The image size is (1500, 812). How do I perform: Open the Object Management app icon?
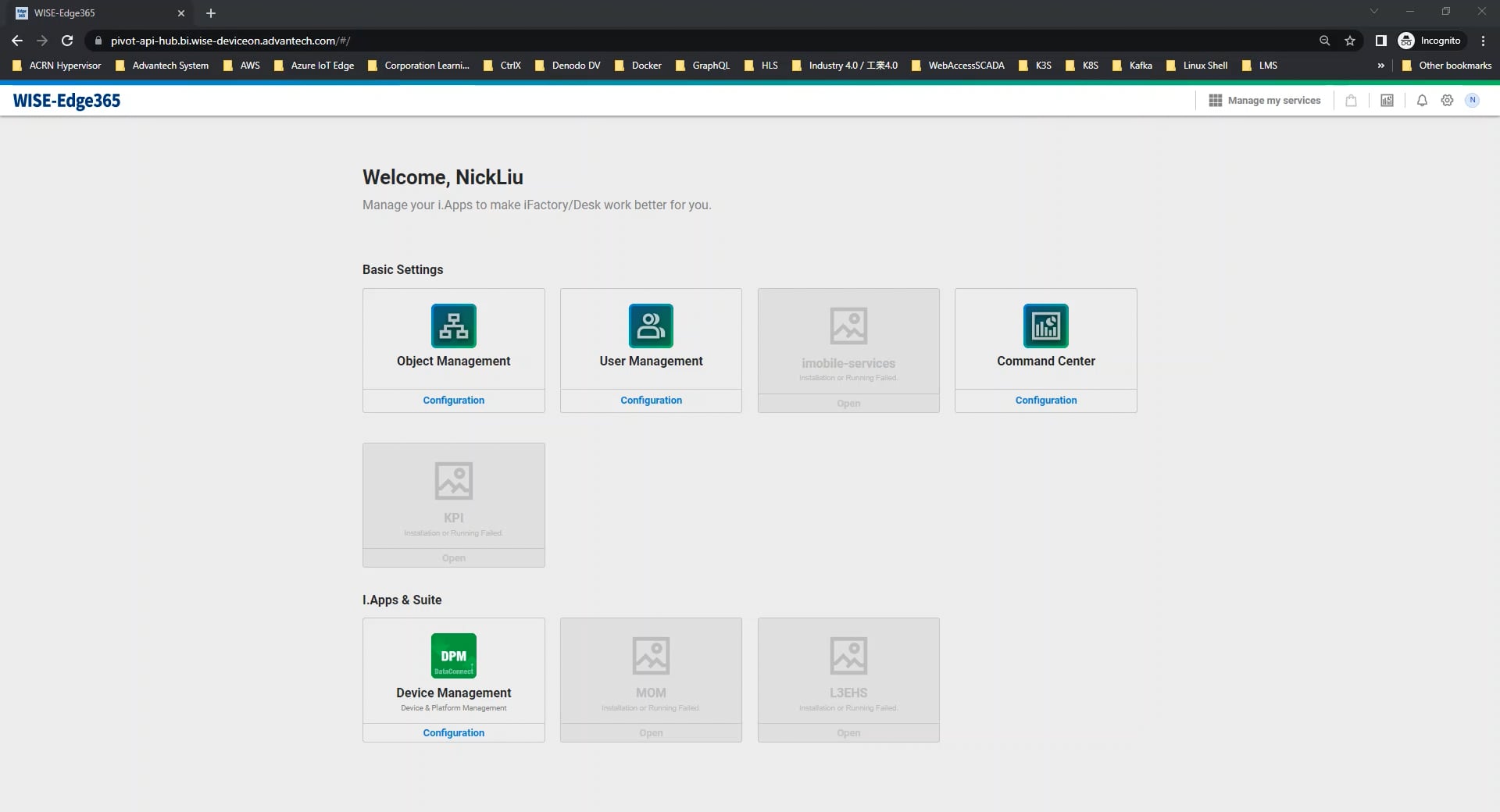(453, 326)
